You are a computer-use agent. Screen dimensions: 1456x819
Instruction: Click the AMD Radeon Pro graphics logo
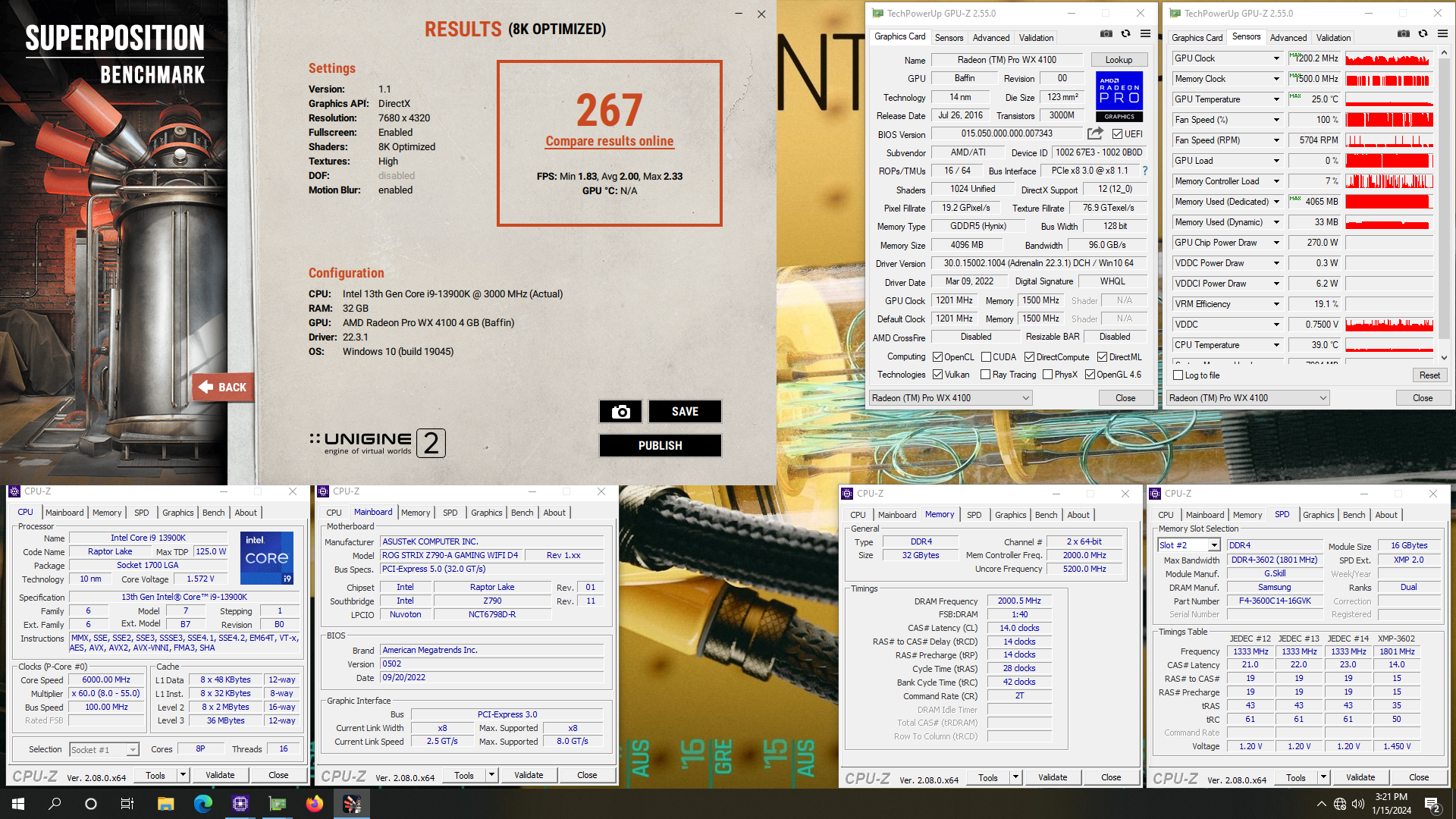(1119, 96)
